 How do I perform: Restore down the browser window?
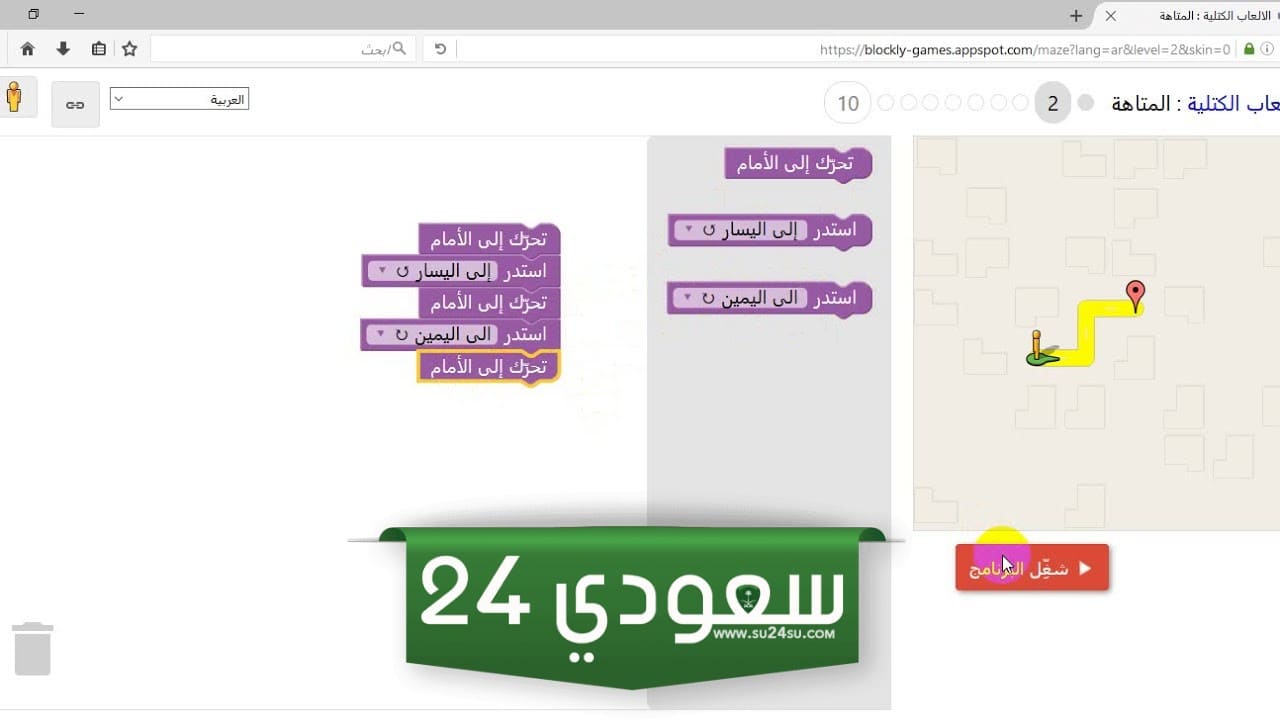[33, 14]
